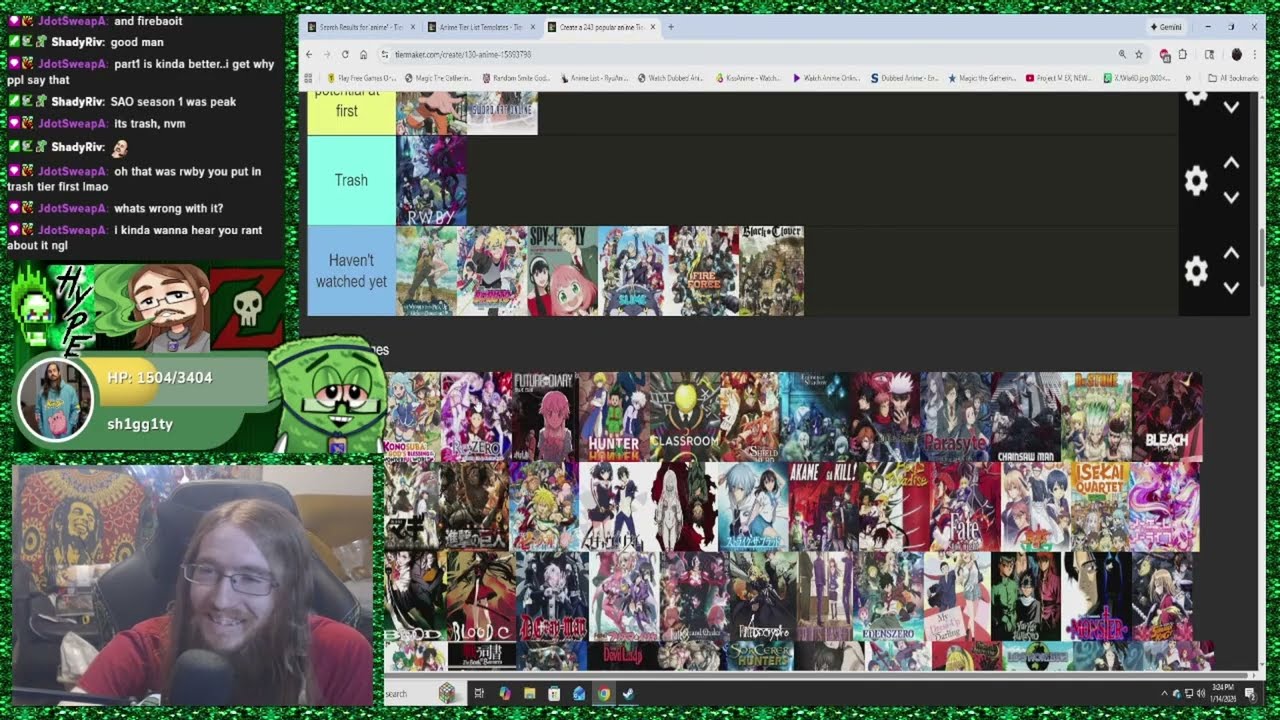Move the potential at first tier down
This screenshot has width=1280, height=720.
point(1232,107)
